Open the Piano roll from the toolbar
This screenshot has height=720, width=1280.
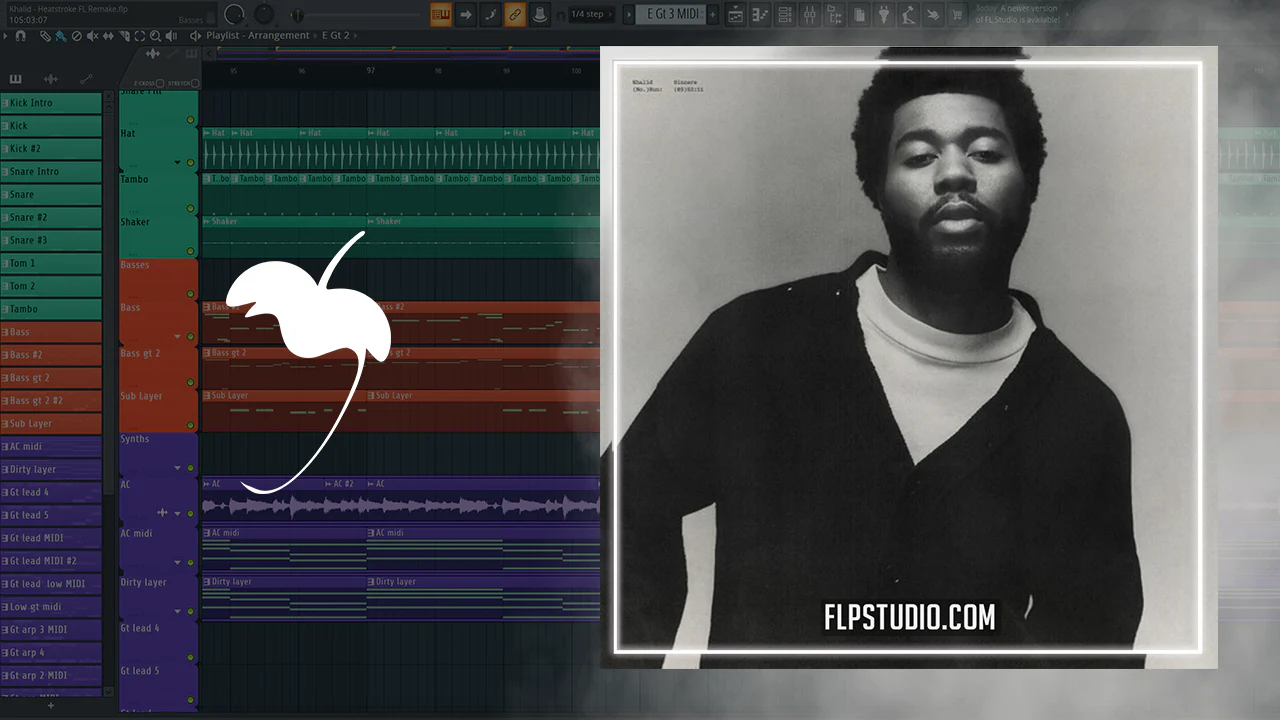pyautogui.click(x=760, y=14)
